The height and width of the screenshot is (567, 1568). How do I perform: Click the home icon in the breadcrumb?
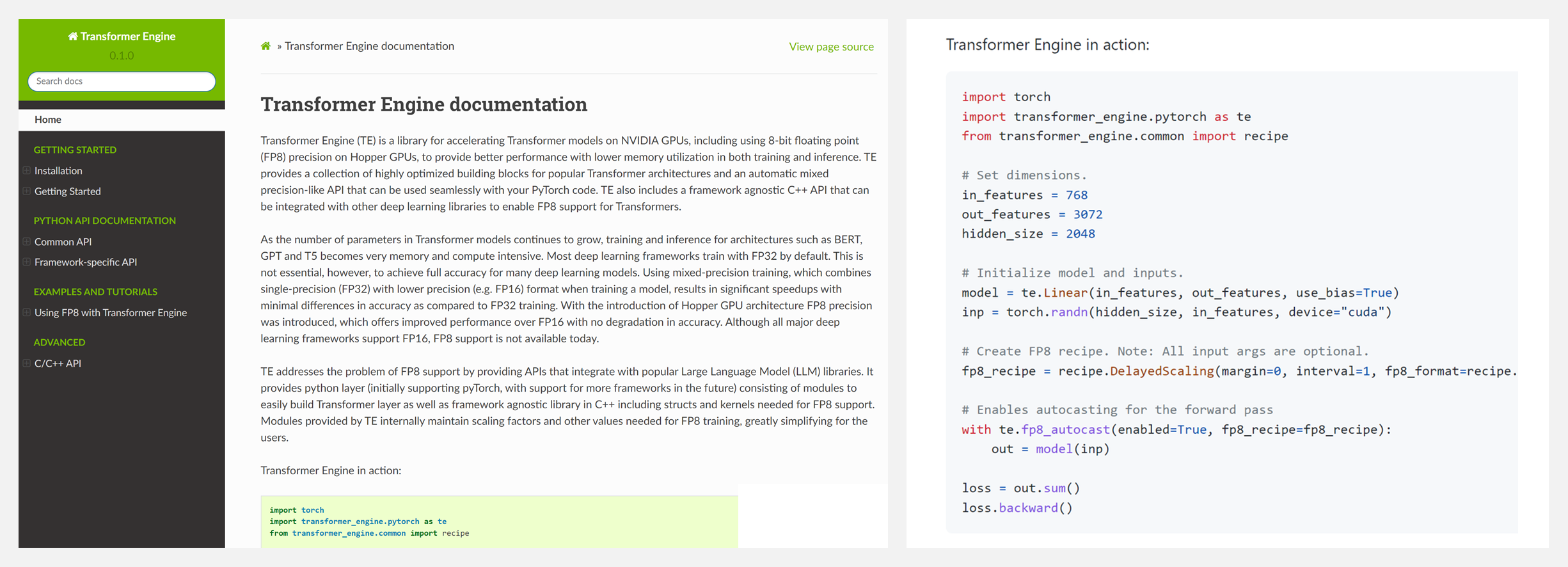pyautogui.click(x=265, y=46)
